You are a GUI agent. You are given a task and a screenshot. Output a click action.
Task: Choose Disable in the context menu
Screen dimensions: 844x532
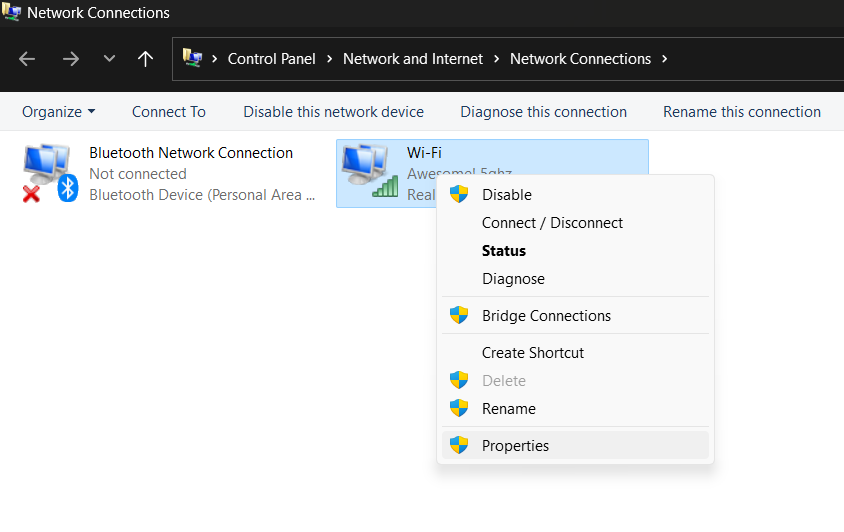pos(575,194)
